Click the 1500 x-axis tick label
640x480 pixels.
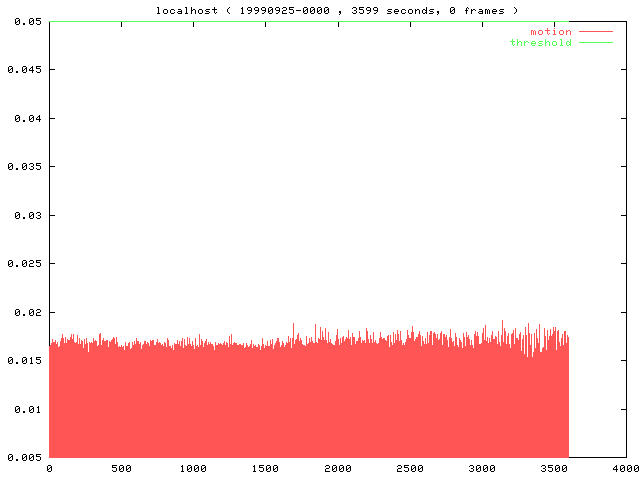pos(265,468)
